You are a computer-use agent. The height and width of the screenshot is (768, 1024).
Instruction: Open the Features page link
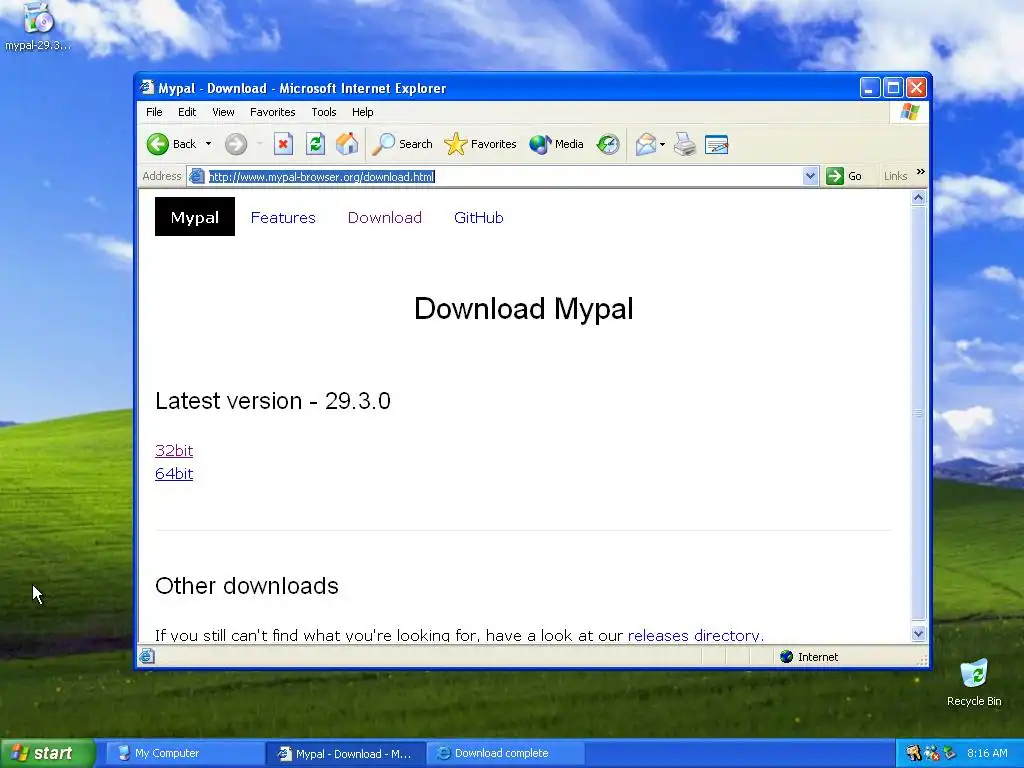(x=283, y=217)
